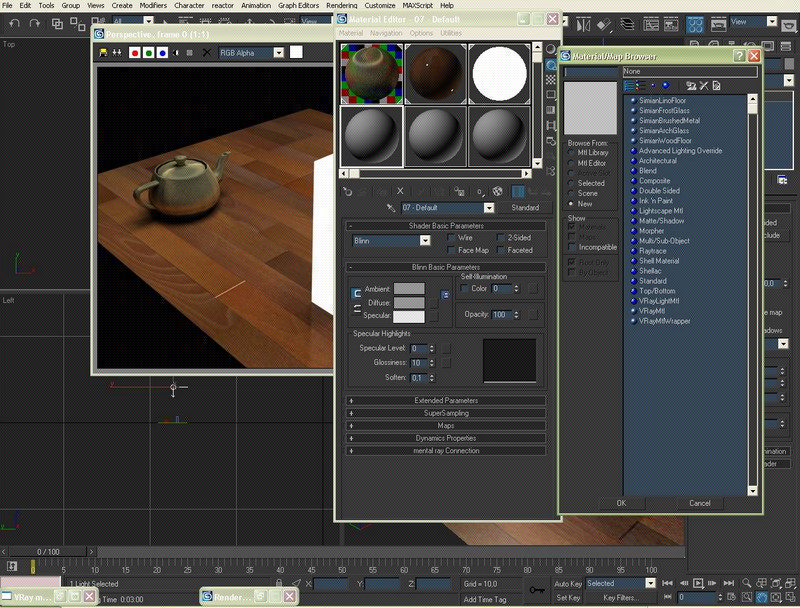This screenshot has width=800, height=608.
Task: Open the RGB Alpha channel dropdown
Action: (x=279, y=53)
